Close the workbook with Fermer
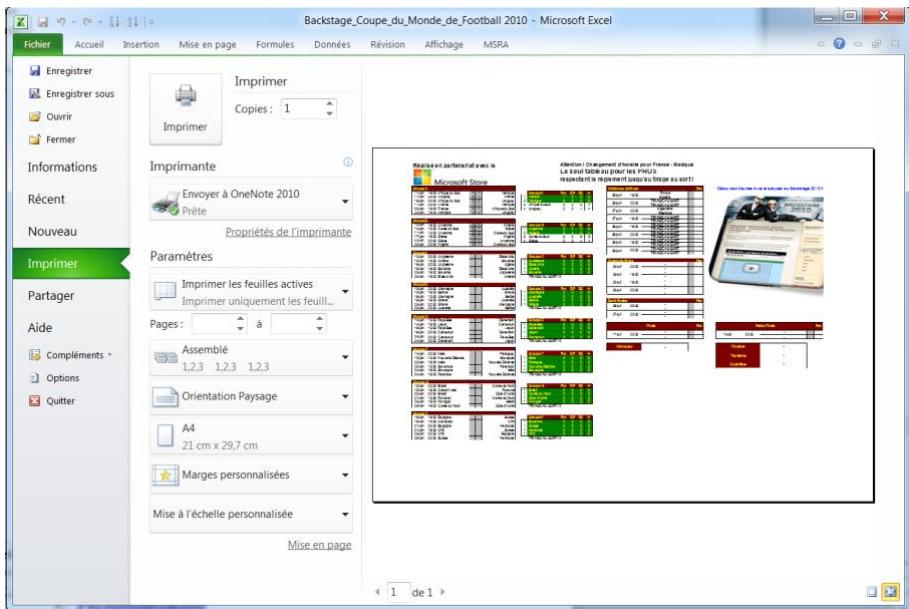909x609 pixels. (x=53, y=140)
